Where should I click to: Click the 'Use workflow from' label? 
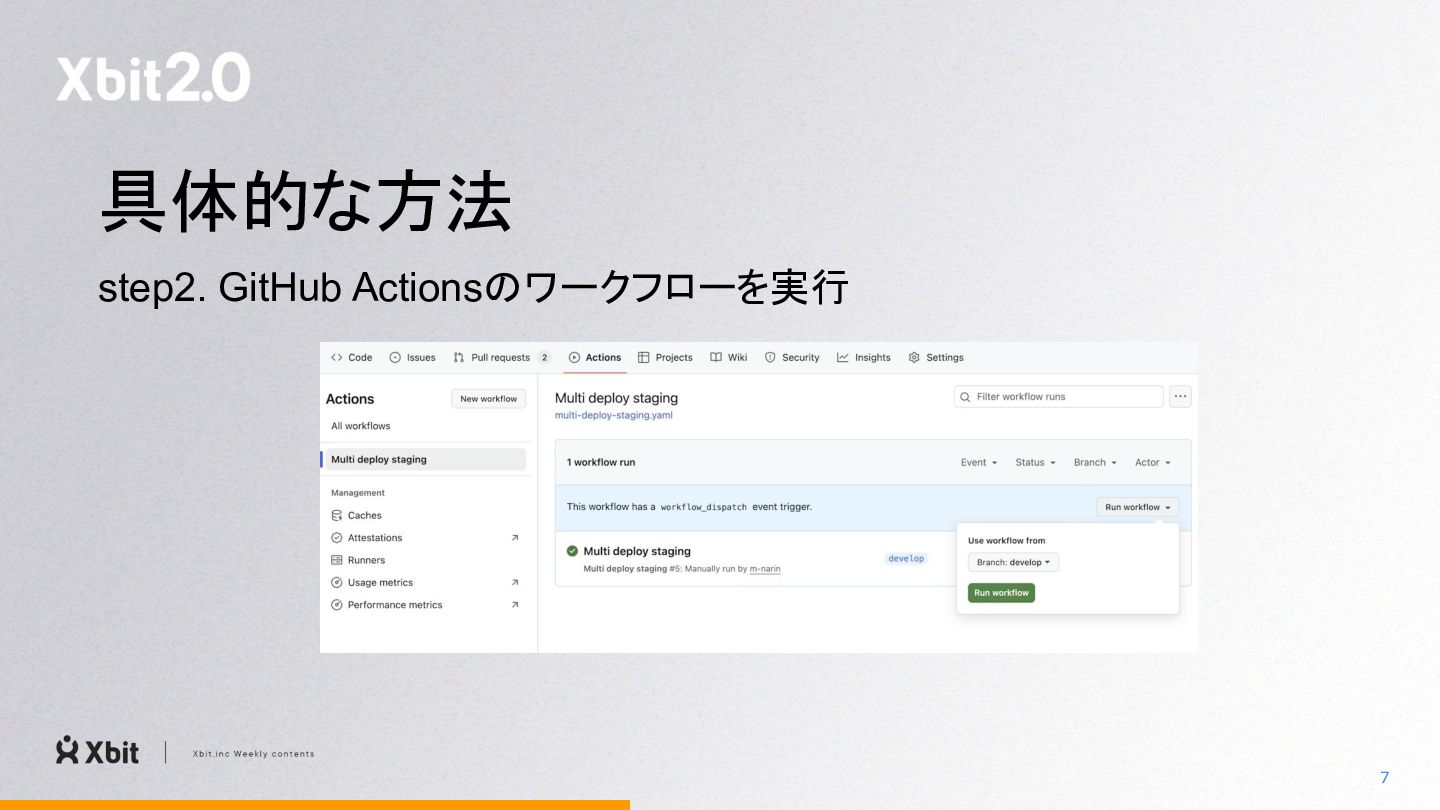1007,541
